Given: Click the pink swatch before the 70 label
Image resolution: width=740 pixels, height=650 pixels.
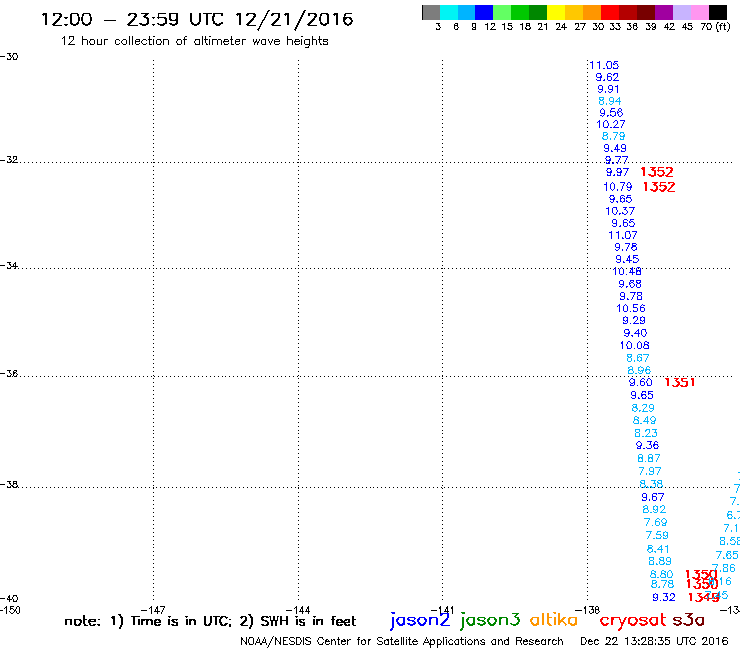Looking at the screenshot, I should pos(700,12).
